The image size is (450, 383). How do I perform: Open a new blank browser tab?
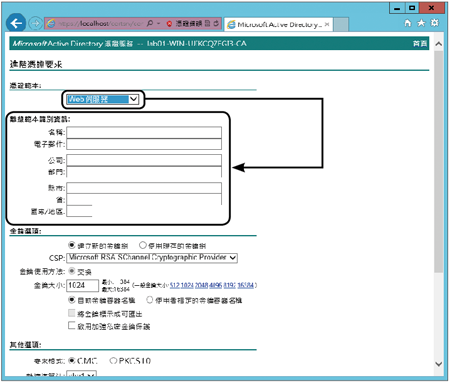341,25
